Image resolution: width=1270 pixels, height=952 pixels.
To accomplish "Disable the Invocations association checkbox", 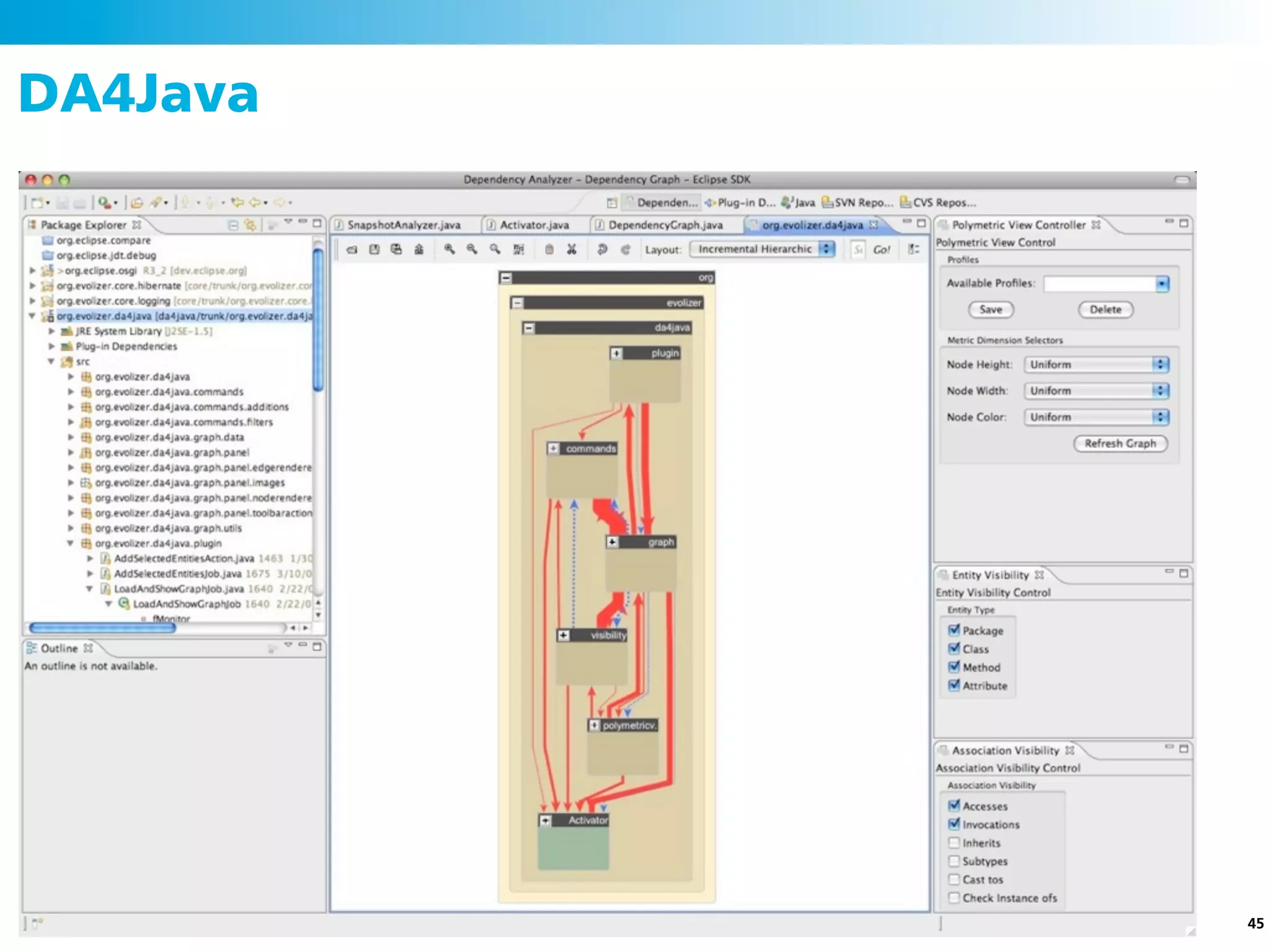I will pyautogui.click(x=954, y=824).
